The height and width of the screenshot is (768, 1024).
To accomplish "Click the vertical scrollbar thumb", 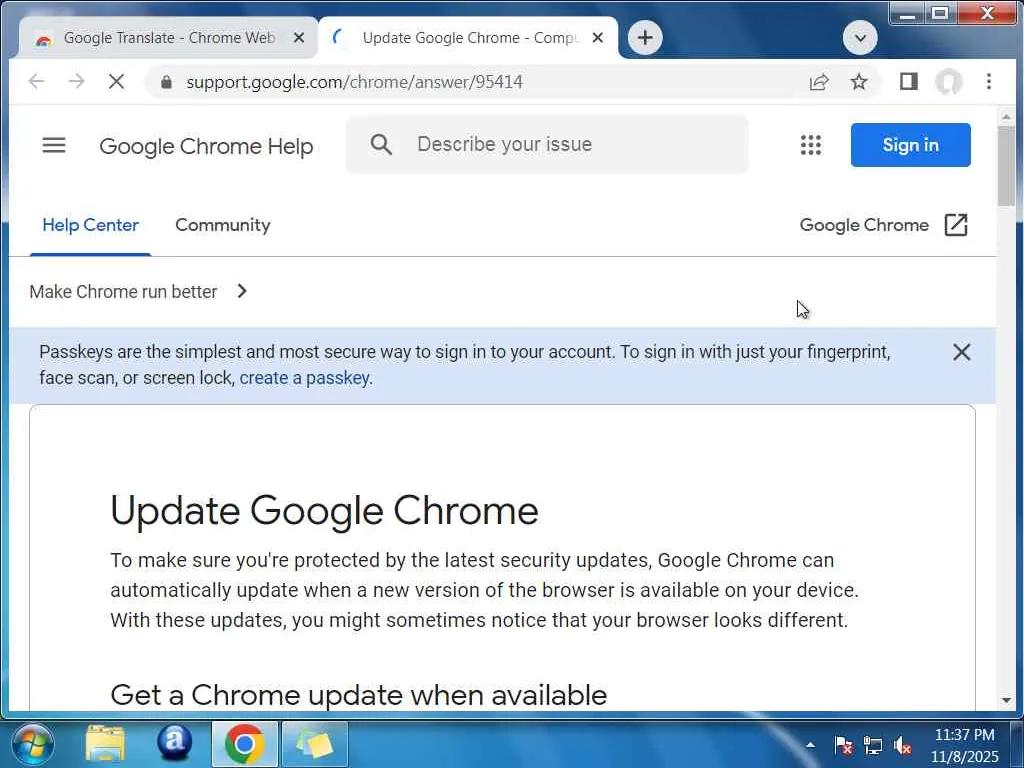I will coord(1006,166).
